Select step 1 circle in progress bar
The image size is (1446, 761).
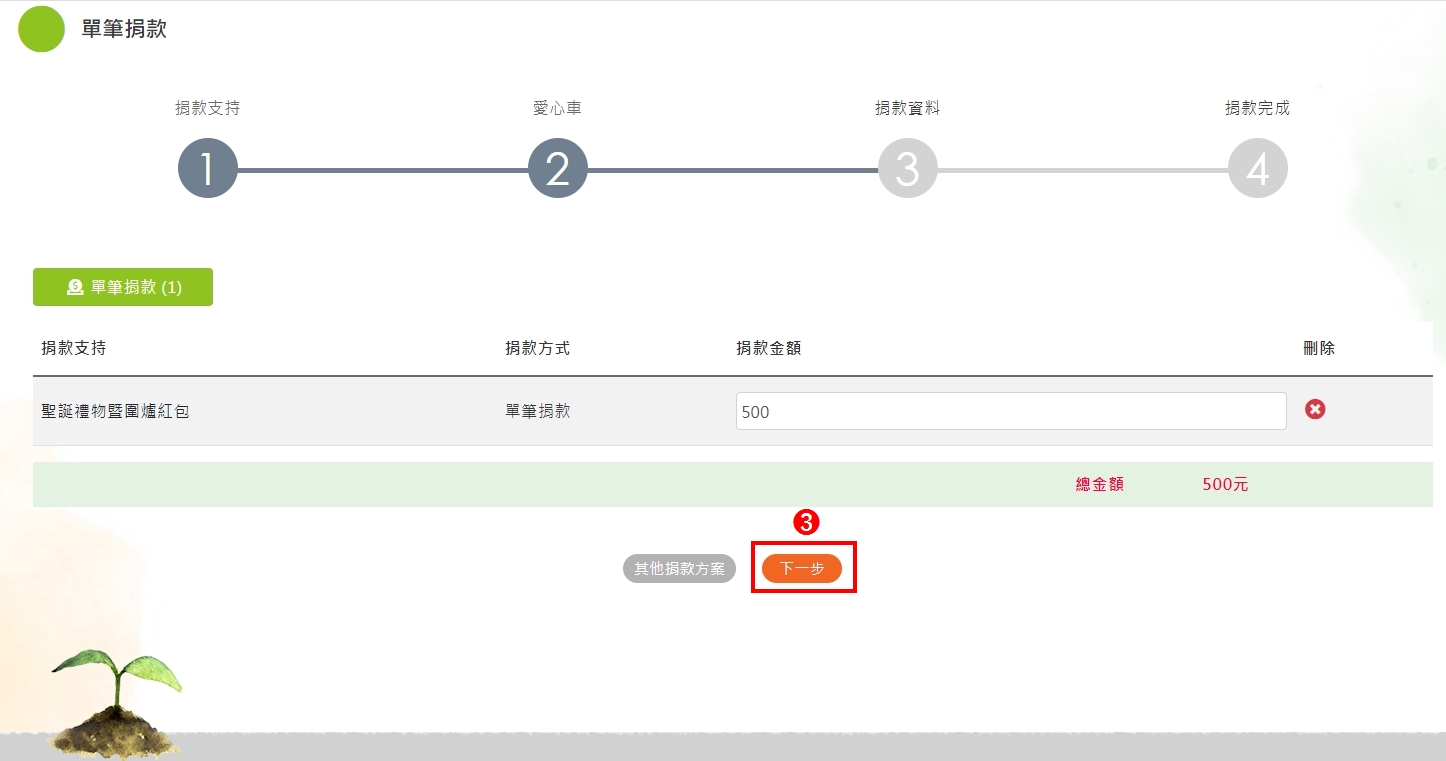pyautogui.click(x=207, y=168)
